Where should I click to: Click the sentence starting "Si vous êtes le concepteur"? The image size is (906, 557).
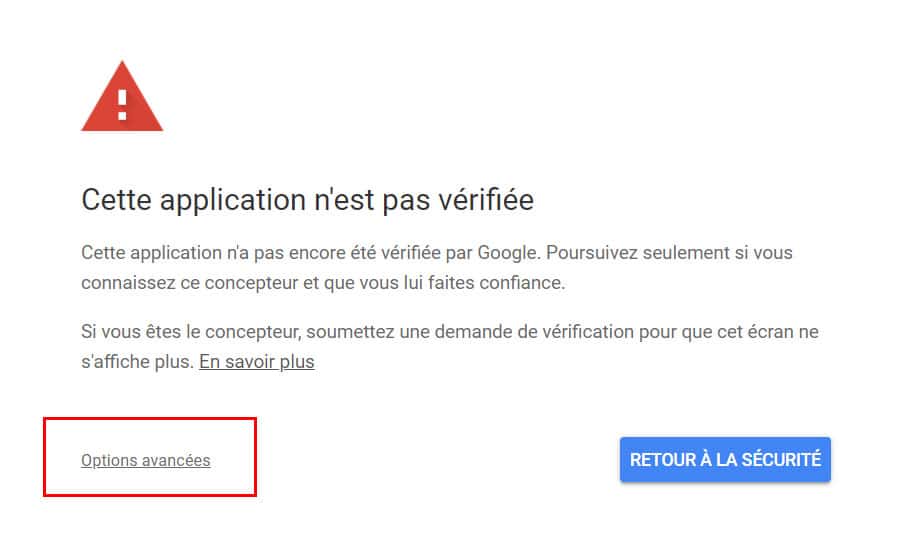point(450,347)
